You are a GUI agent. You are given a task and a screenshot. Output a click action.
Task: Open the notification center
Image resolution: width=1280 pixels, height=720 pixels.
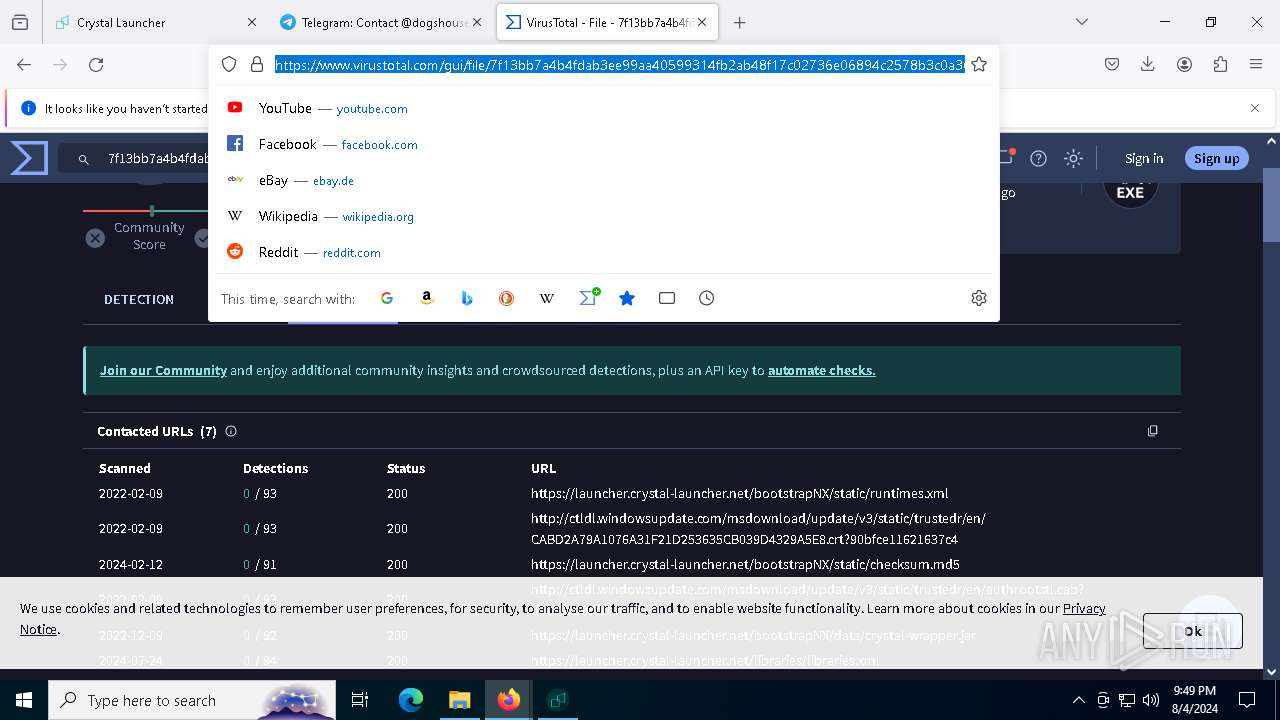1247,700
